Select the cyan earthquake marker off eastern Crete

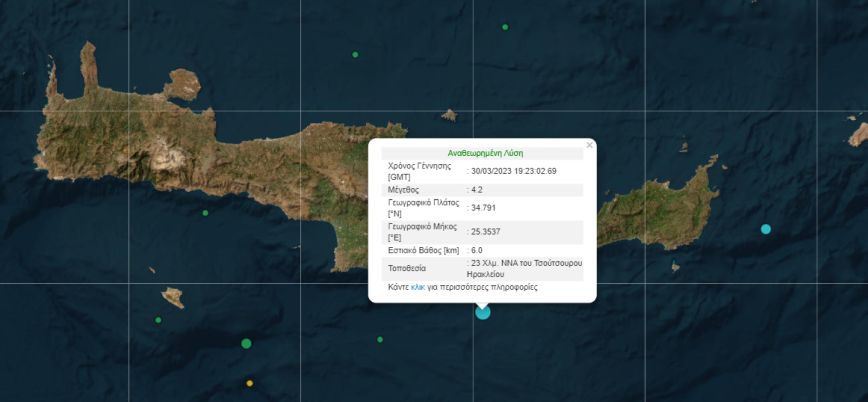tap(766, 229)
